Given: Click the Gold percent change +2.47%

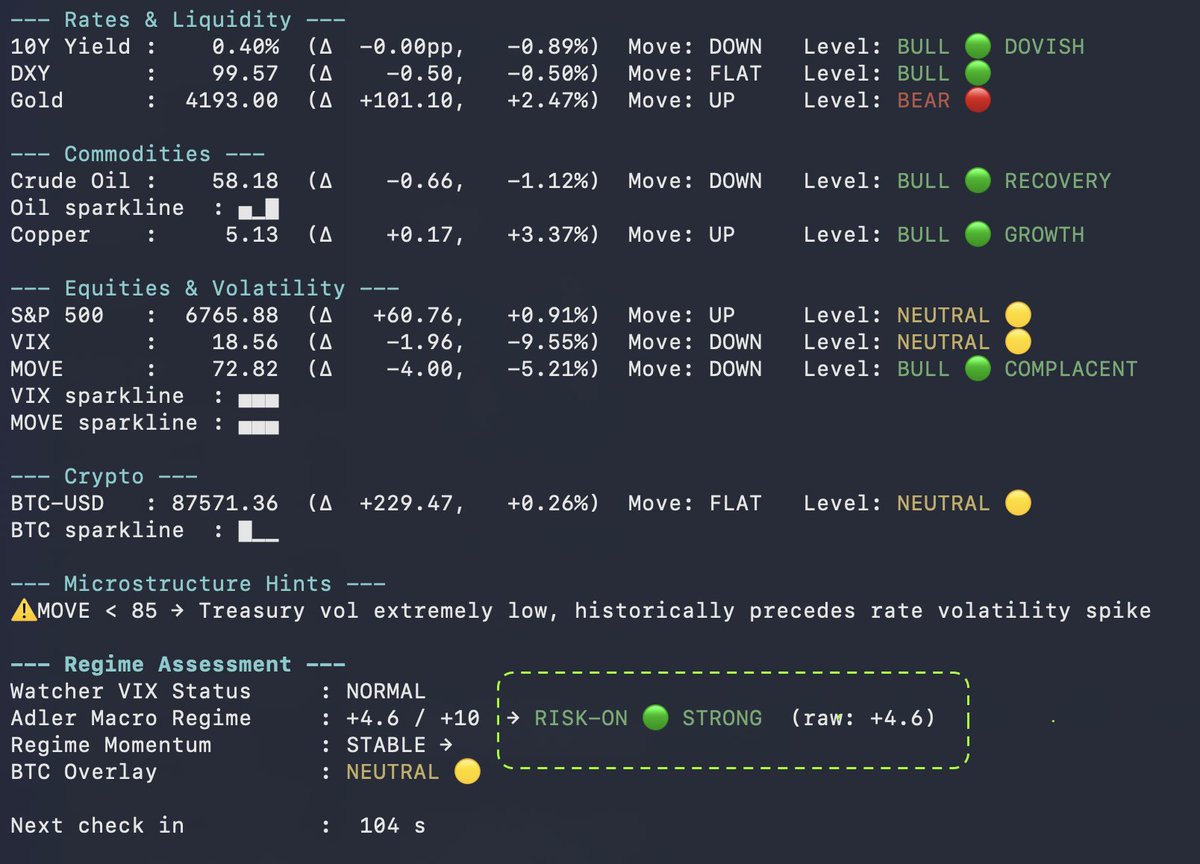Looking at the screenshot, I should [x=546, y=100].
